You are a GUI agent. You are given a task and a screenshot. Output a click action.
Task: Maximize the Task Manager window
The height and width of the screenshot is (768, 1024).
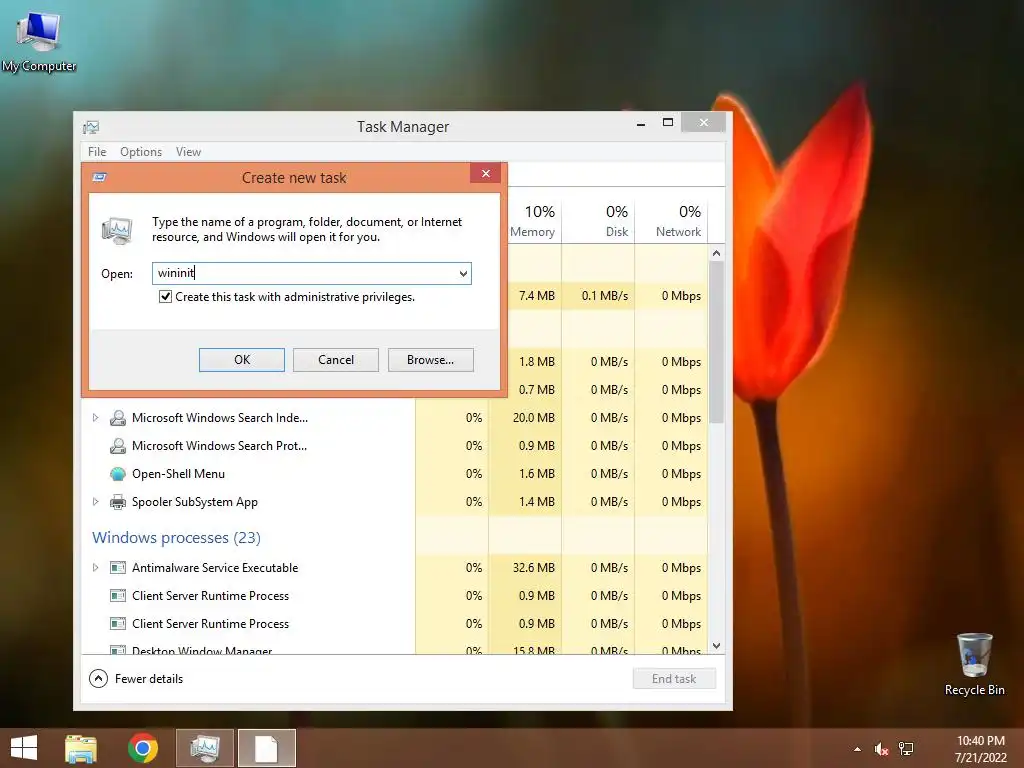click(x=667, y=123)
